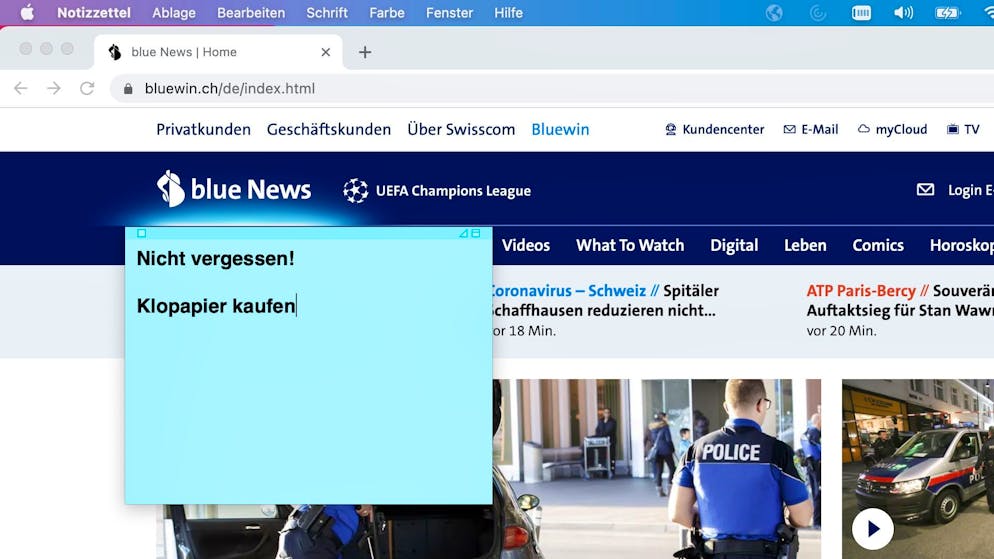
Task: Open the Farbe menu
Action: (387, 13)
